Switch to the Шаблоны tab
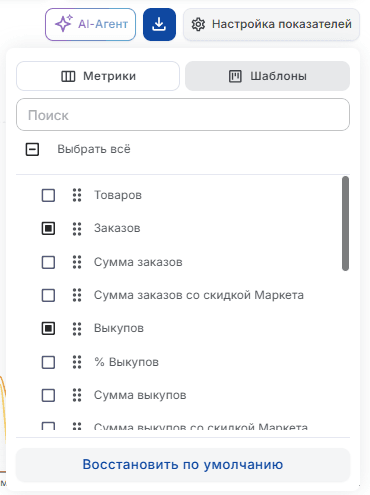 267,76
